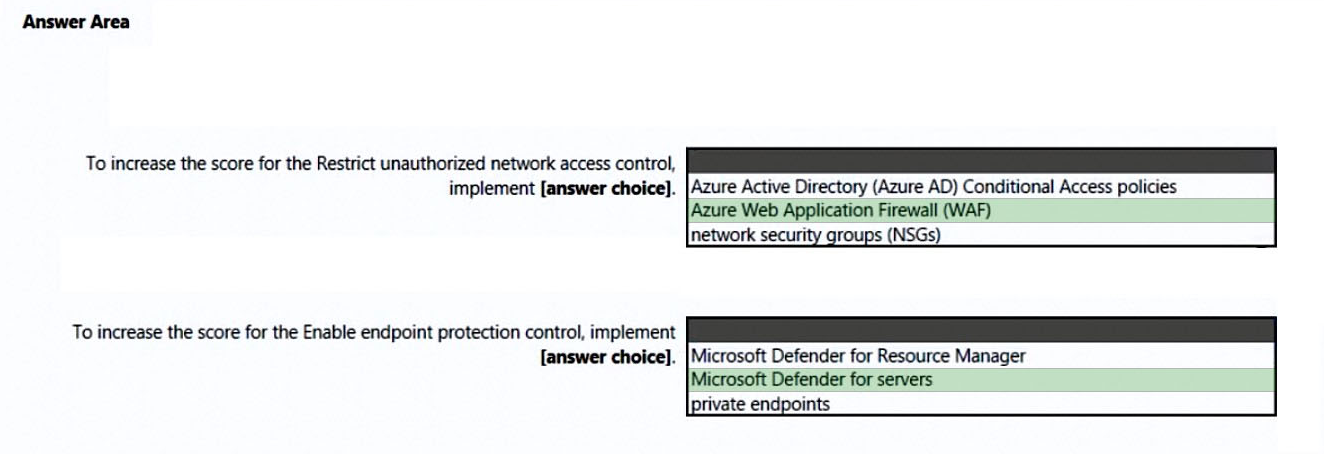The height and width of the screenshot is (454, 1324).
Task: Choose Microsoft Defender for servers option
Action: pos(811,380)
